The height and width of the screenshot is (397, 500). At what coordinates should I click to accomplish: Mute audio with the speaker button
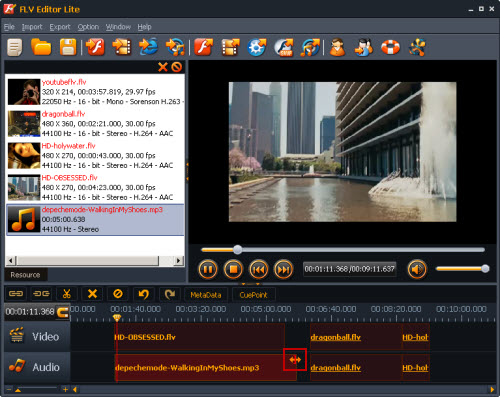pyautogui.click(x=417, y=269)
